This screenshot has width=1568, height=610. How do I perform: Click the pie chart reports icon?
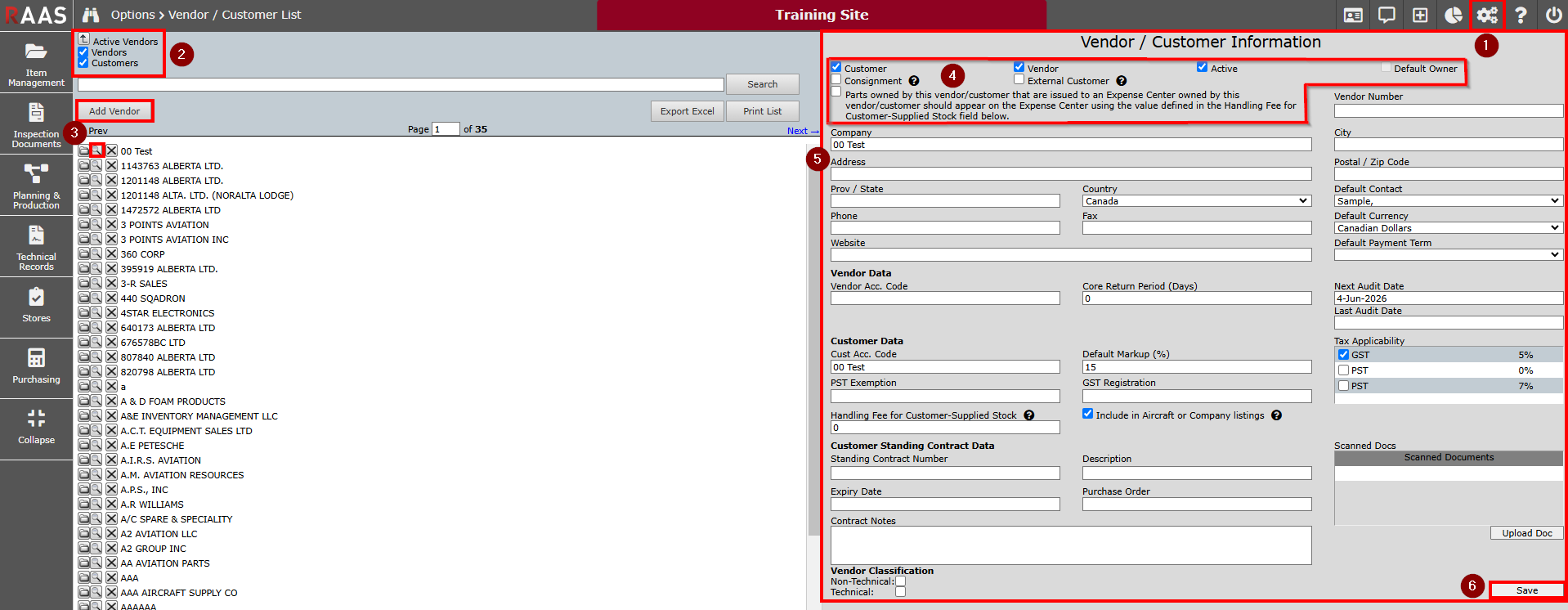click(1453, 16)
